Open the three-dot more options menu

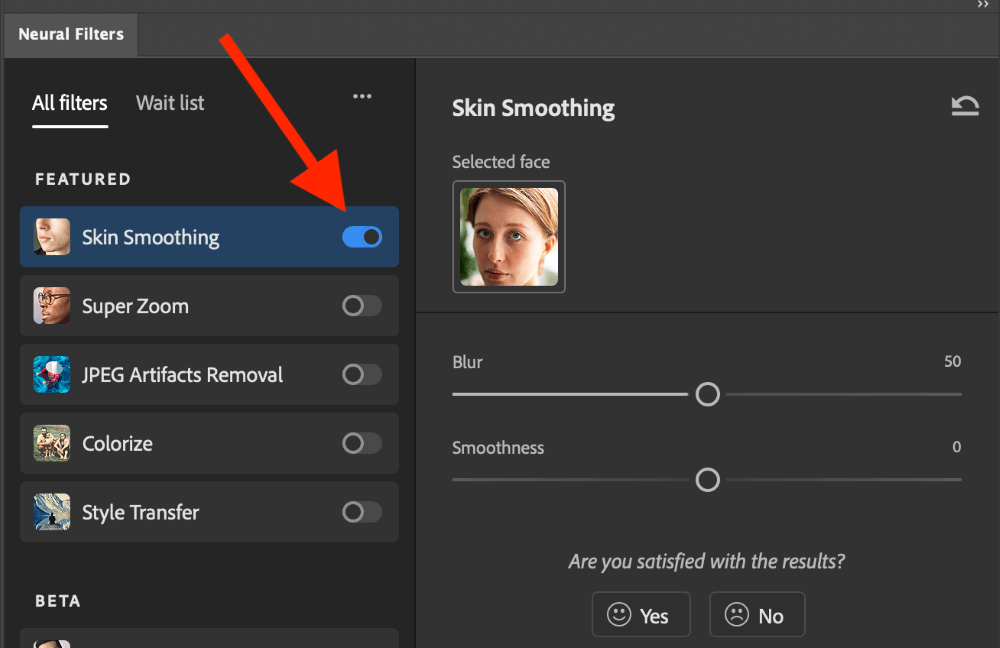[362, 97]
